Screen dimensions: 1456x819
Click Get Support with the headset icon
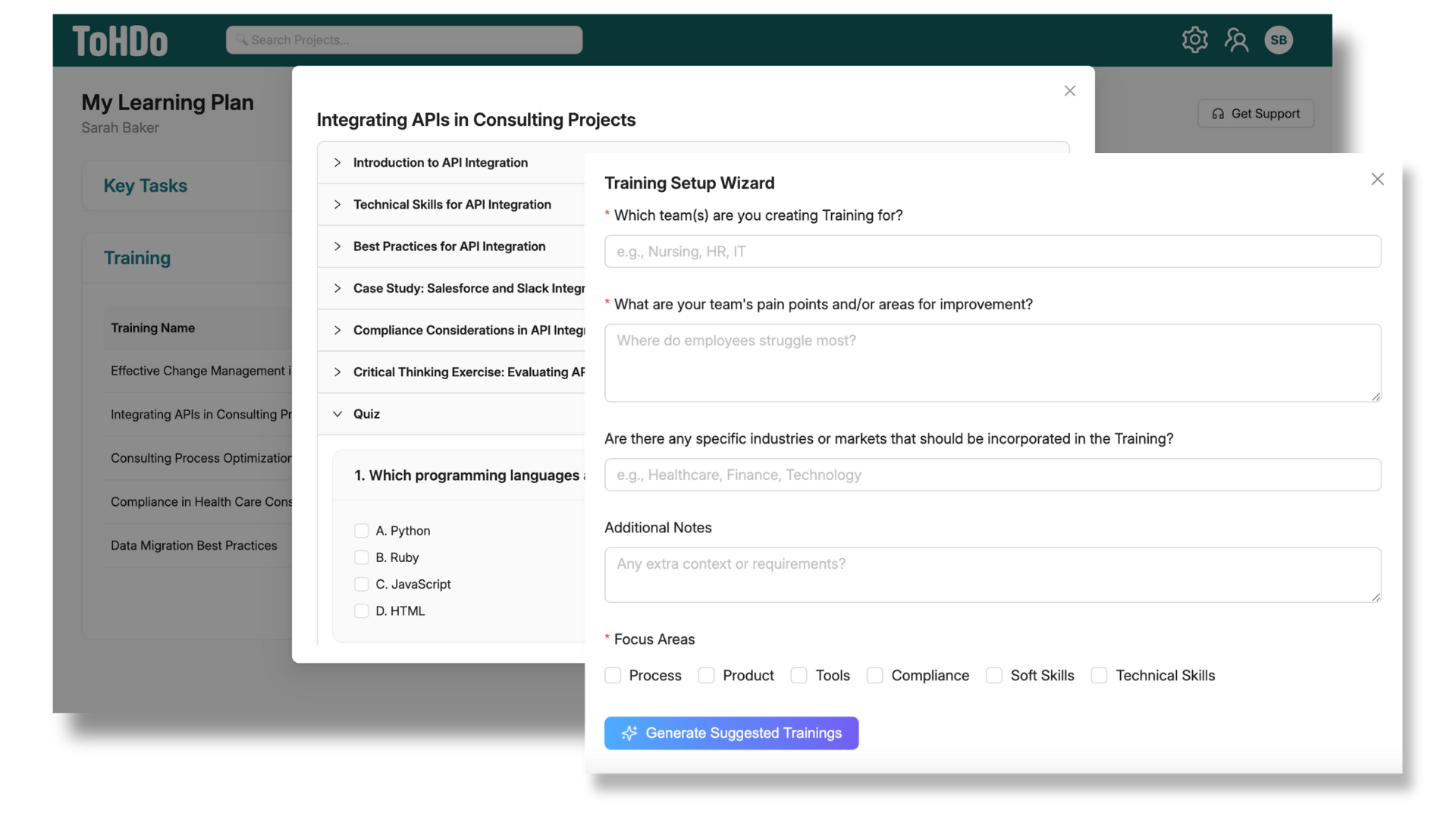click(x=1256, y=114)
